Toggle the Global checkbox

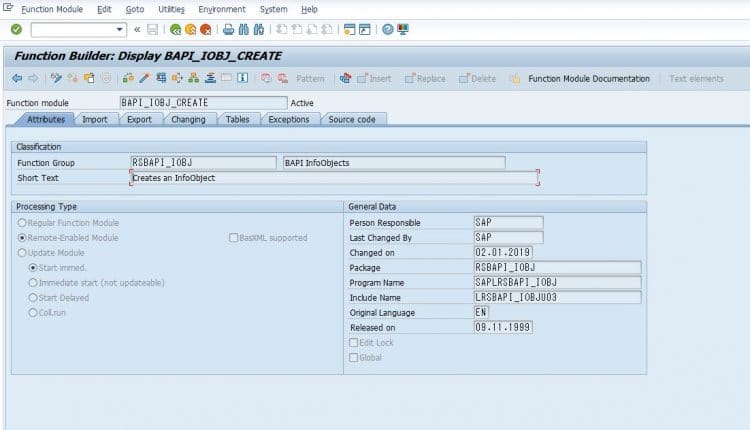[x=353, y=357]
